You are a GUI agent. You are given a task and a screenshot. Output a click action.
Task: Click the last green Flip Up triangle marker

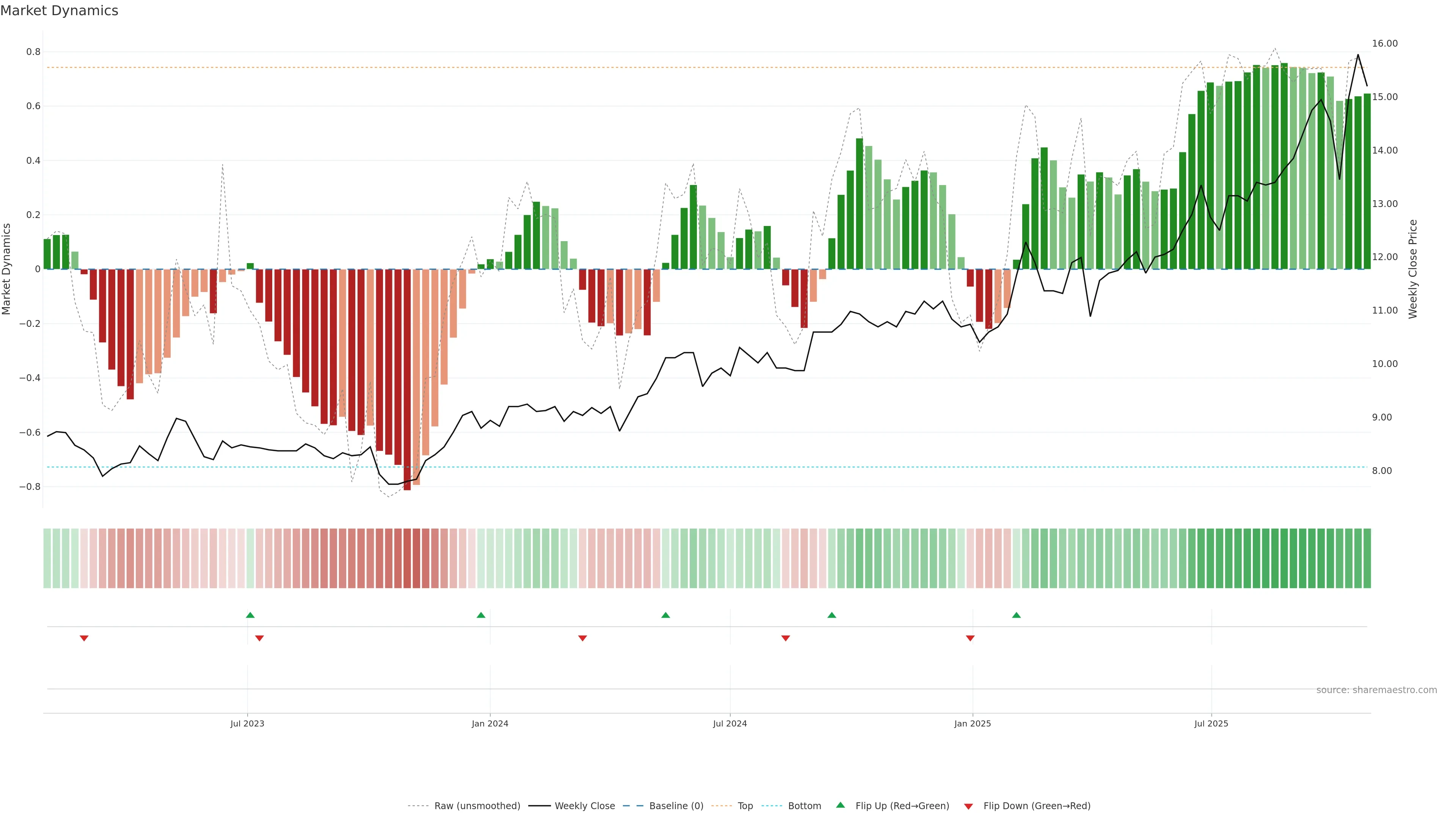[1016, 615]
